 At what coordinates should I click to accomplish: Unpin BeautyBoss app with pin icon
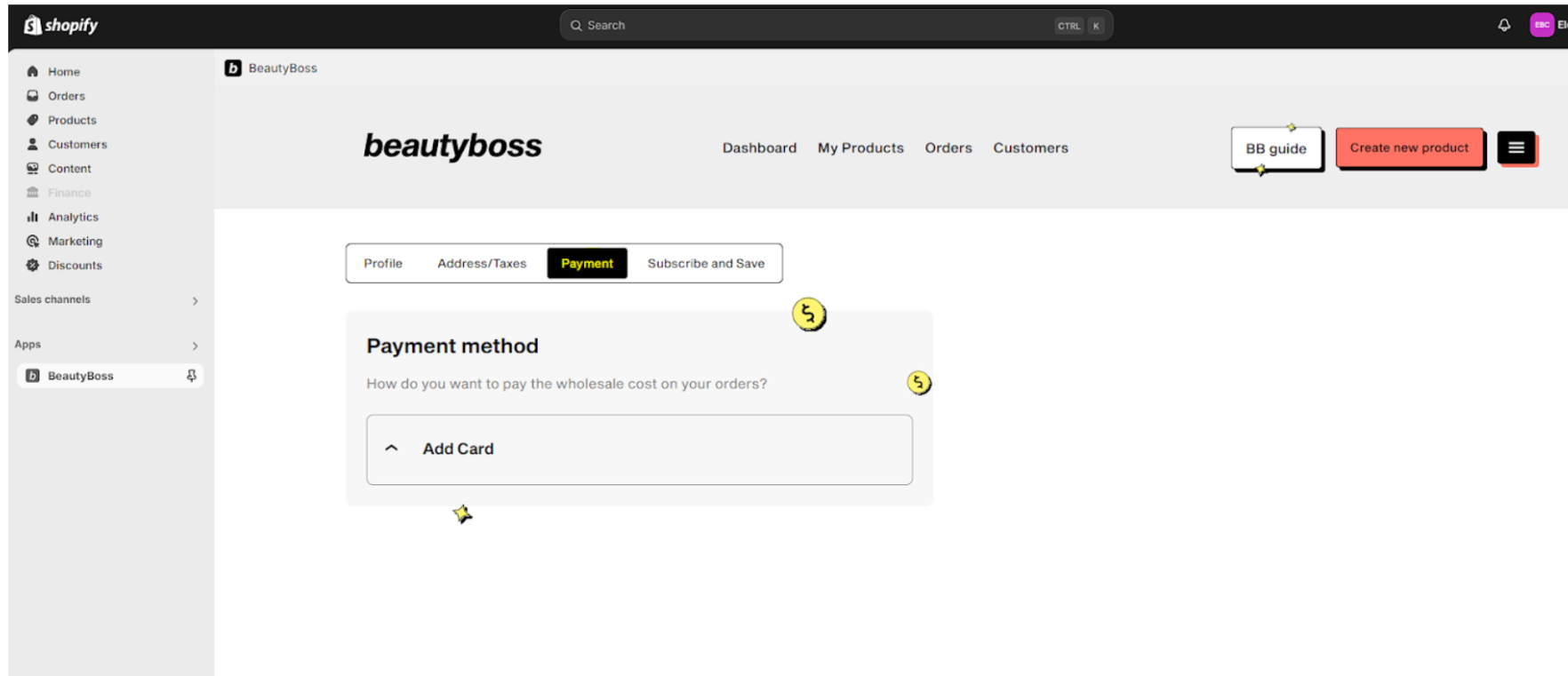[191, 376]
